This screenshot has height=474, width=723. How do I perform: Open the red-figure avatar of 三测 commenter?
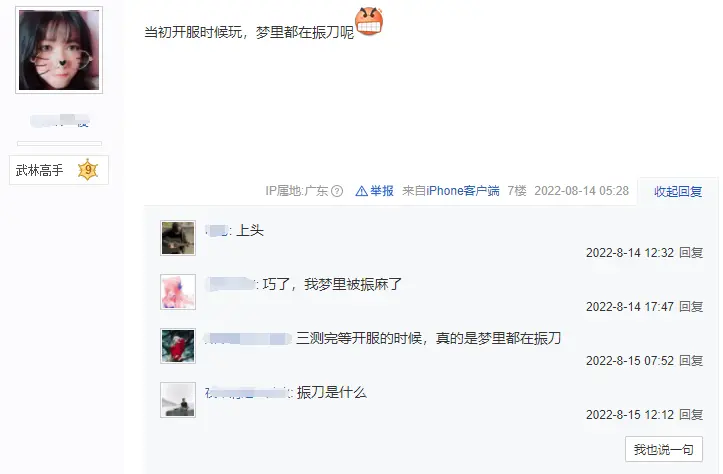click(x=178, y=346)
